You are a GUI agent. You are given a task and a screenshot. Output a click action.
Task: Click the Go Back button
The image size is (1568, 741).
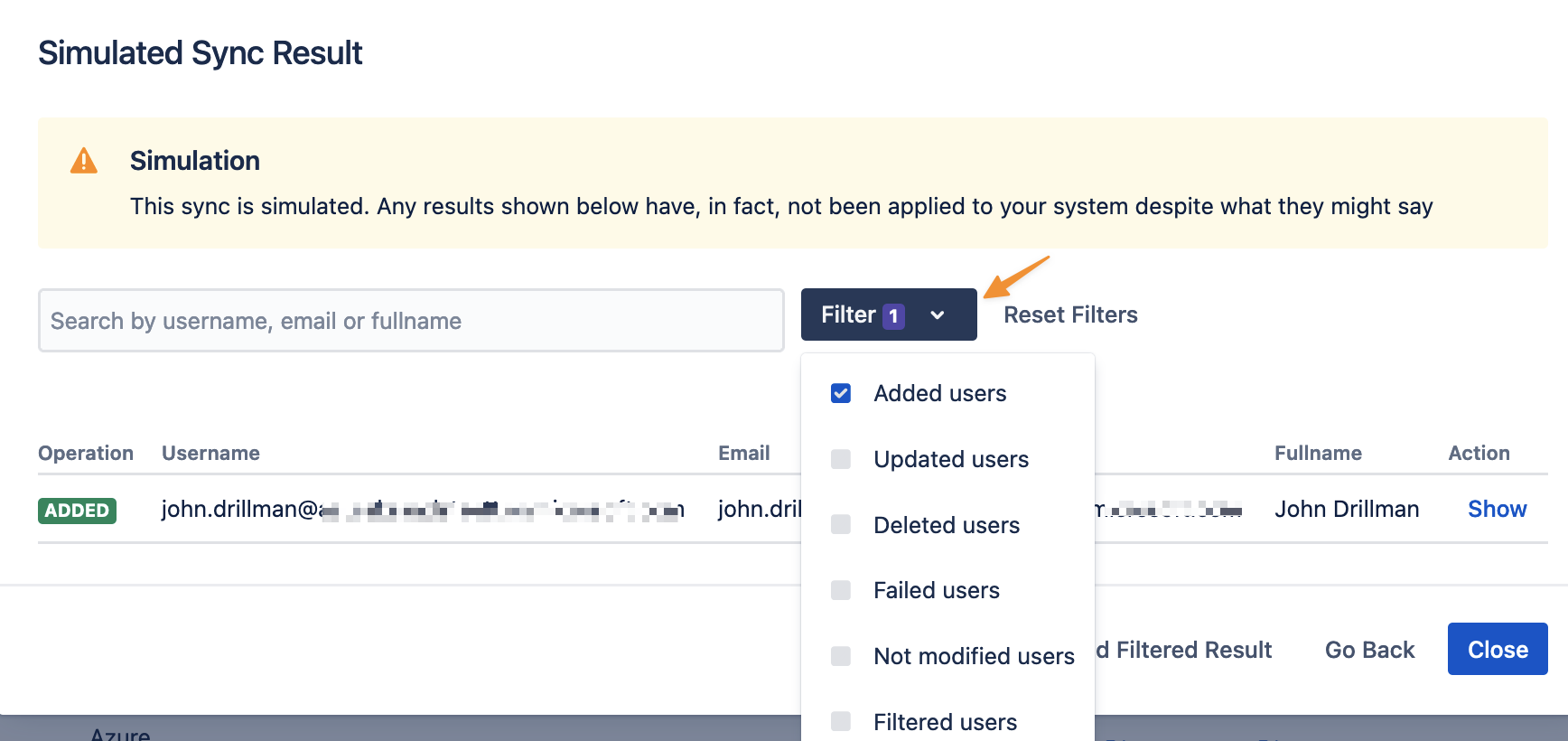click(1369, 650)
